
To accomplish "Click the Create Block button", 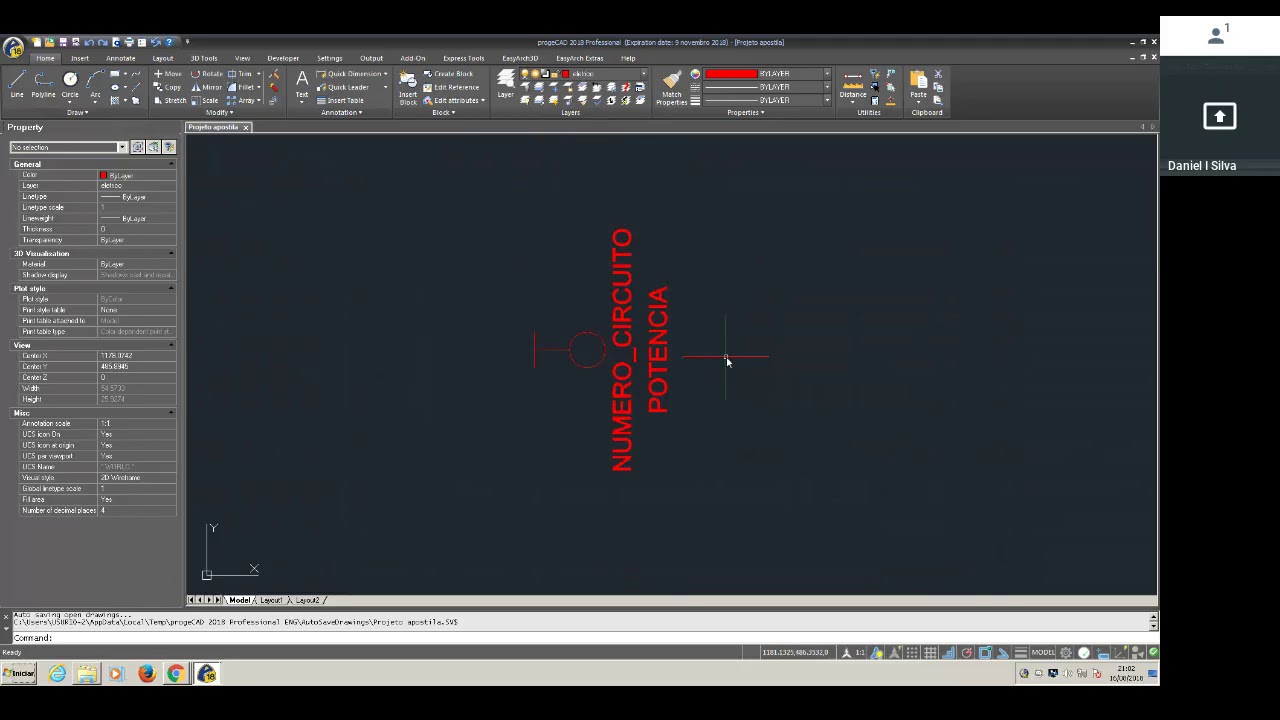I will 448,74.
